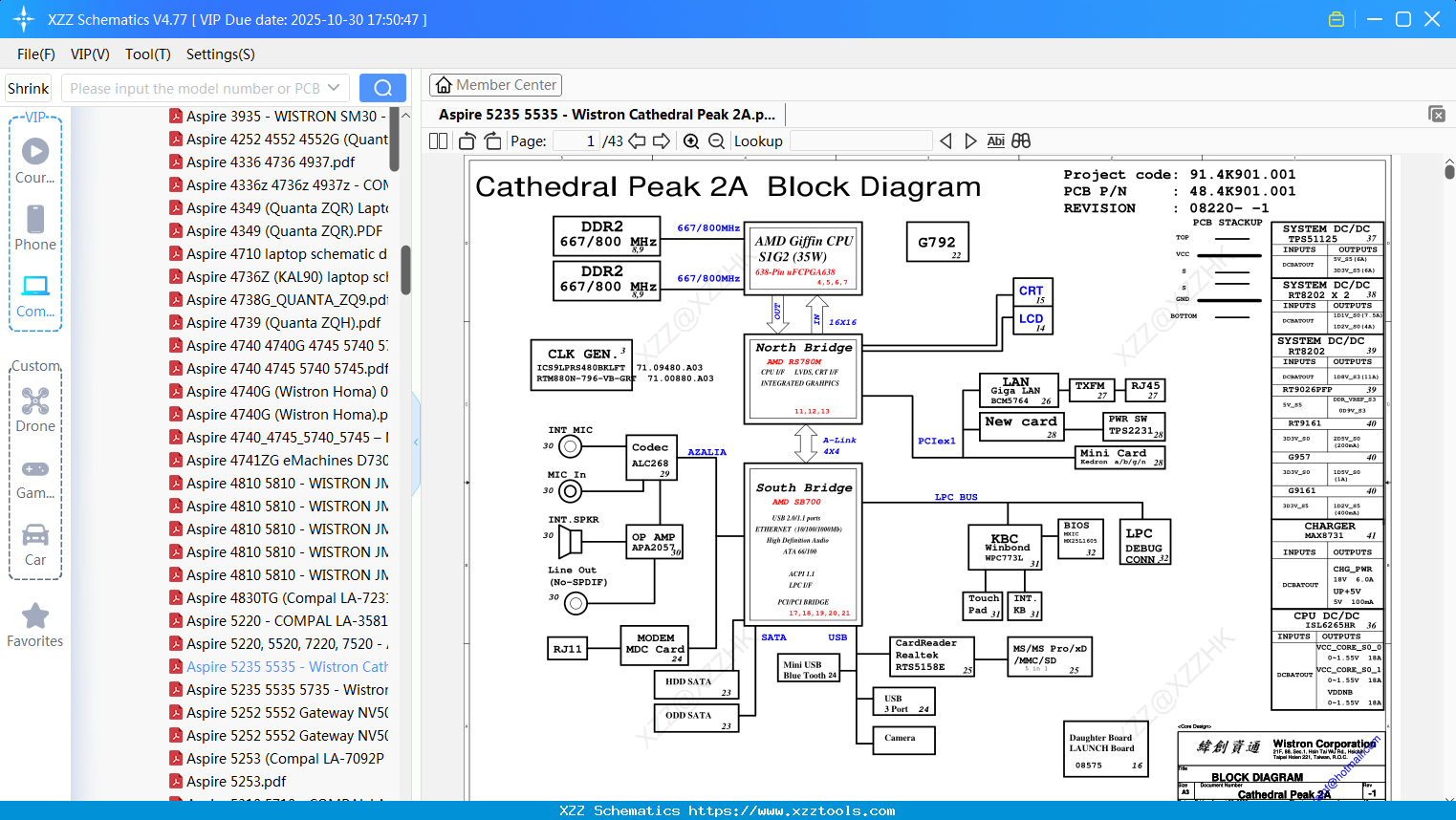Image resolution: width=1456 pixels, height=820 pixels.
Task: Click the Project code 91.4K901.001 text
Action: 1180,175
